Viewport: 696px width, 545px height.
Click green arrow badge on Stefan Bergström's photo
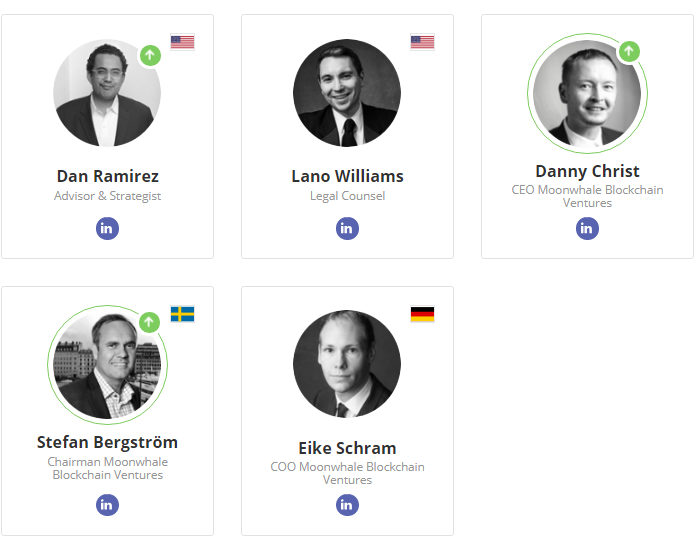tap(149, 322)
